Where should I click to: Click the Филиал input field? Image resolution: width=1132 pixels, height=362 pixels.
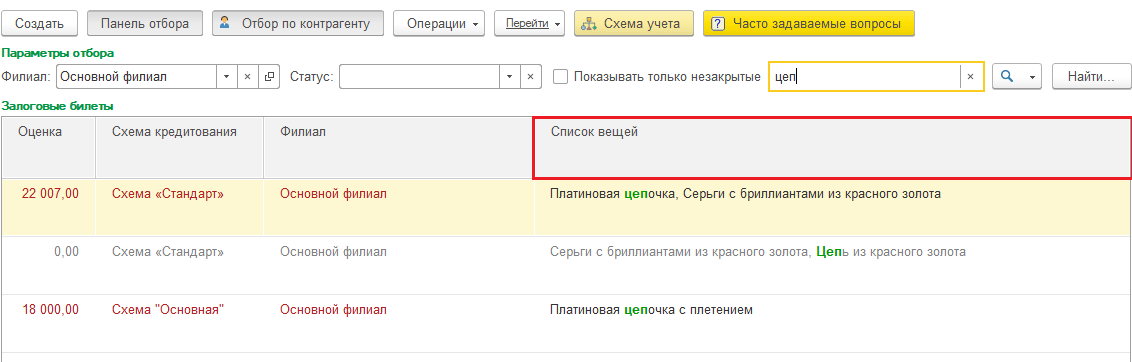tap(136, 77)
